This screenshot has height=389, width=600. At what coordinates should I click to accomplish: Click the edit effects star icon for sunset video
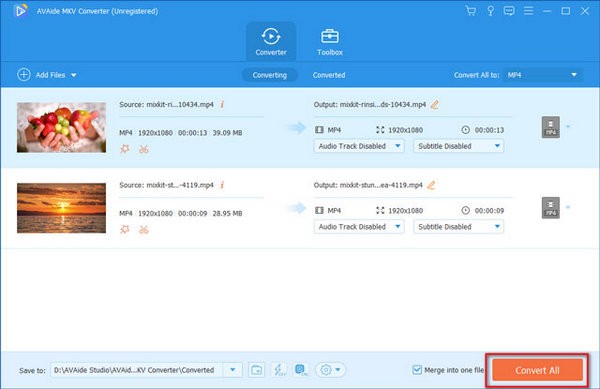pyautogui.click(x=125, y=229)
